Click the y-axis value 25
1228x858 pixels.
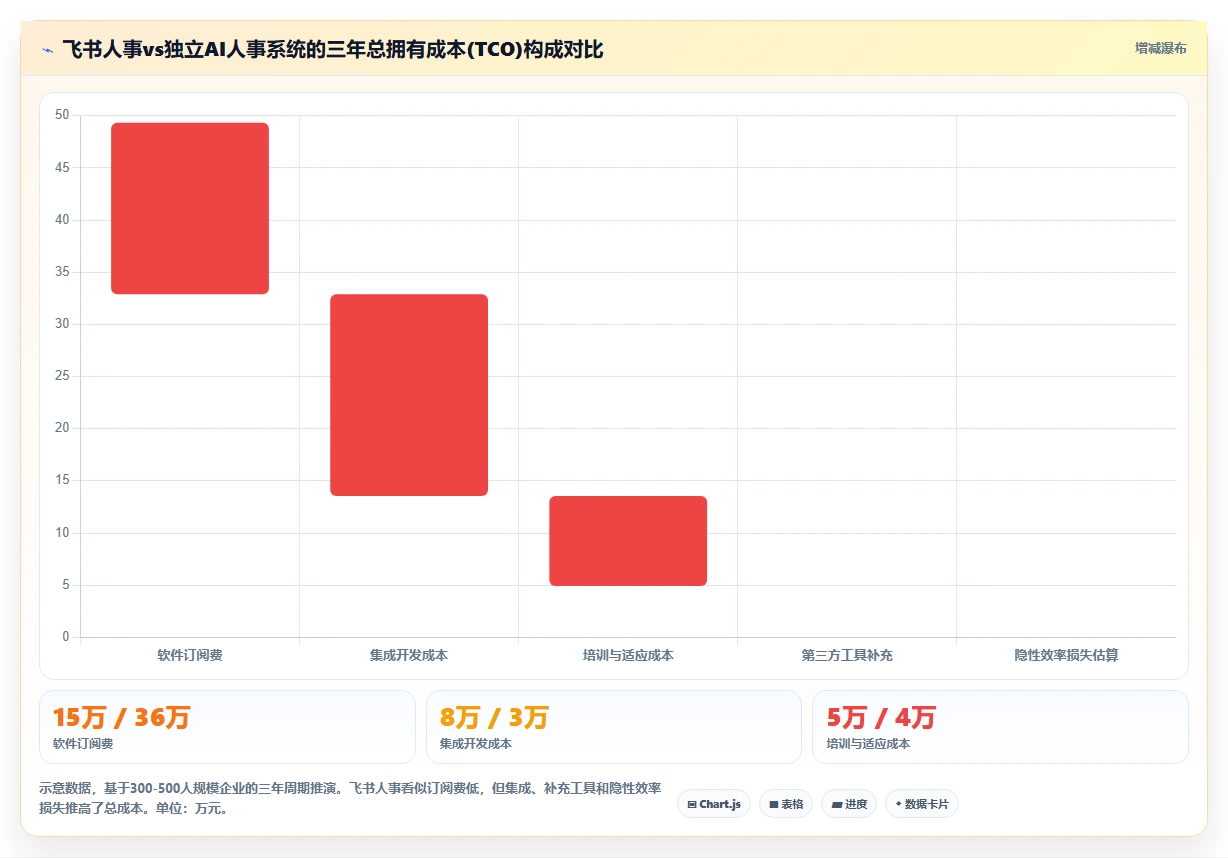tap(62, 376)
